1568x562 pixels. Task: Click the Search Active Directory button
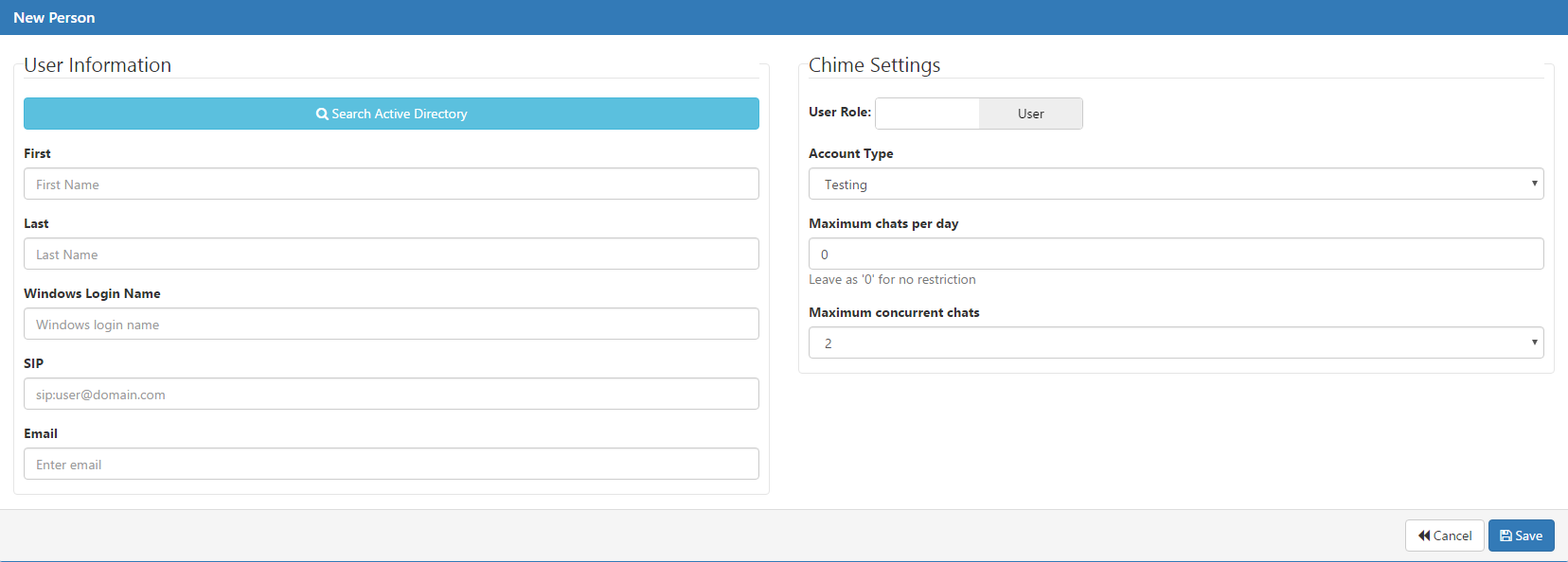391,114
